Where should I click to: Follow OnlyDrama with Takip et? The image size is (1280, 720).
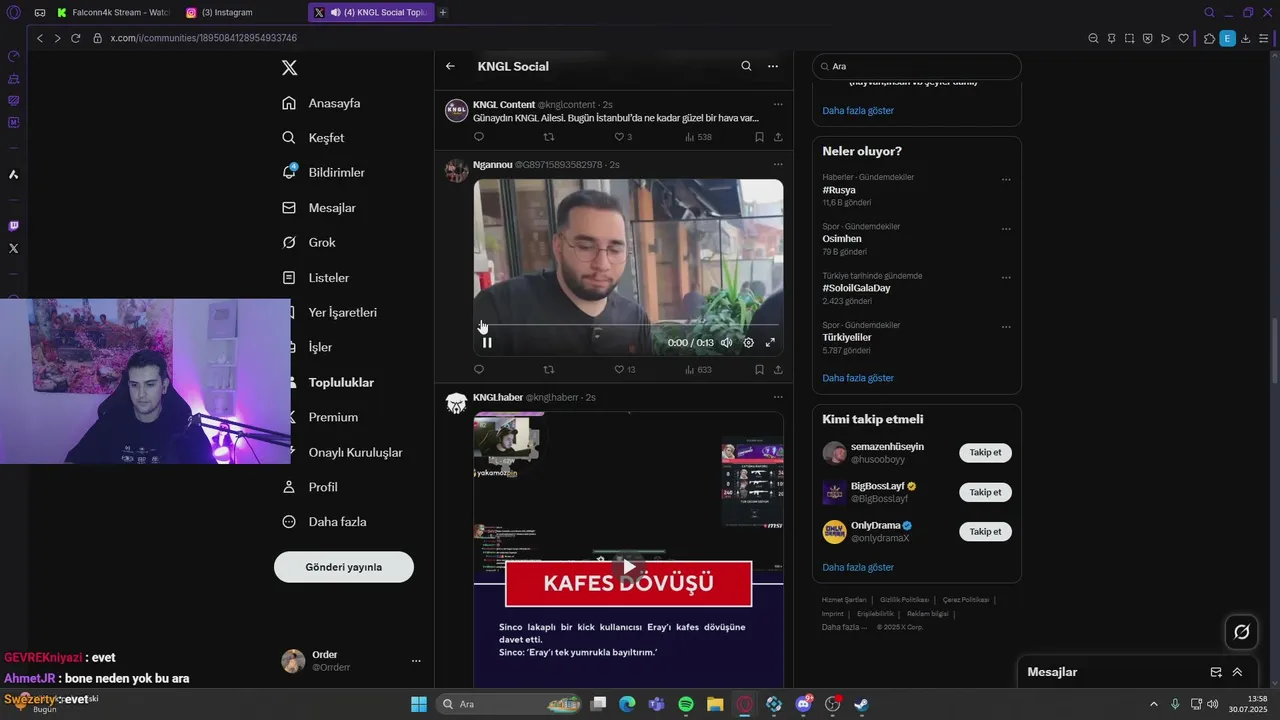pyautogui.click(x=985, y=532)
